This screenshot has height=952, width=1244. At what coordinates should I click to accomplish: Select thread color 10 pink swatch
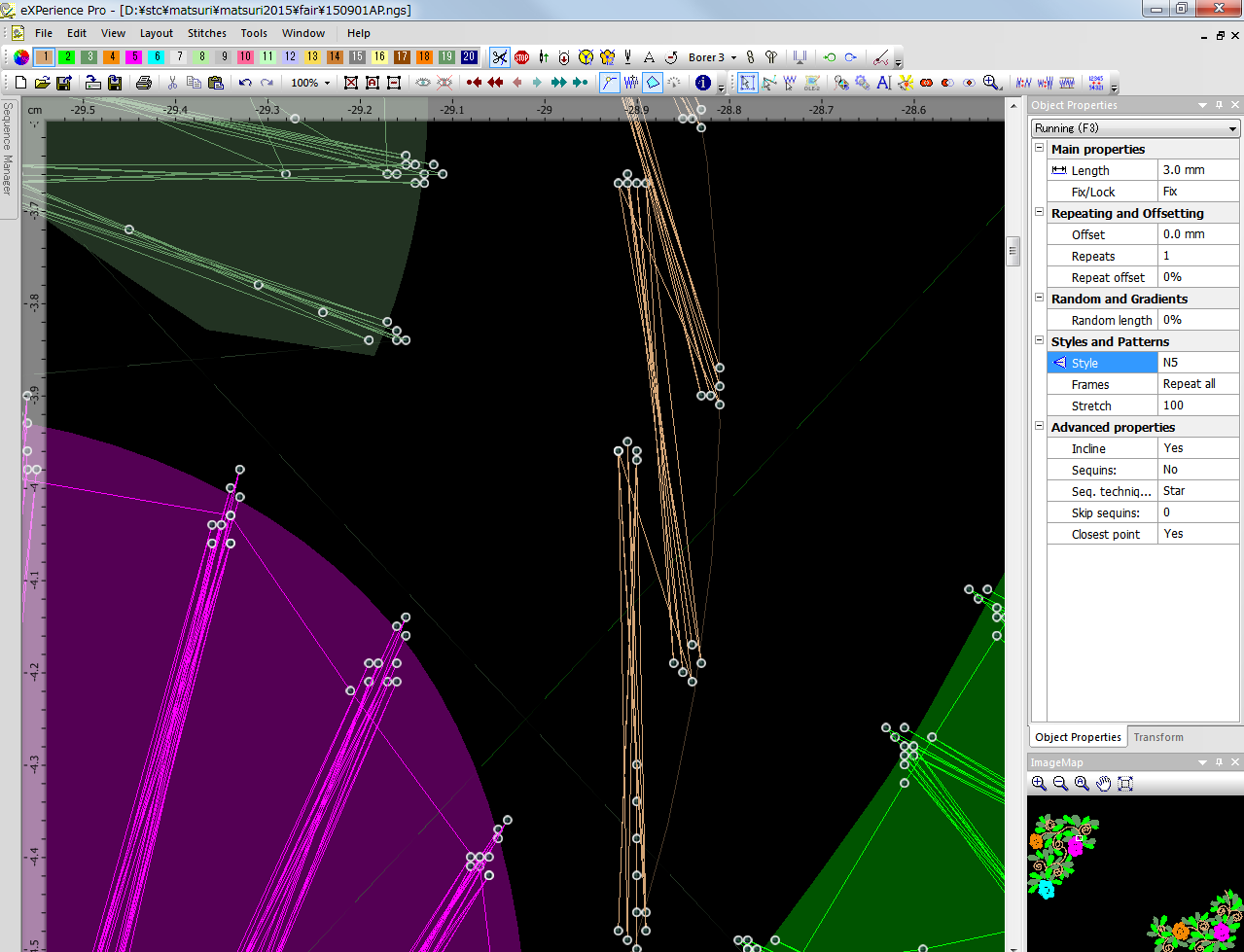tap(245, 57)
